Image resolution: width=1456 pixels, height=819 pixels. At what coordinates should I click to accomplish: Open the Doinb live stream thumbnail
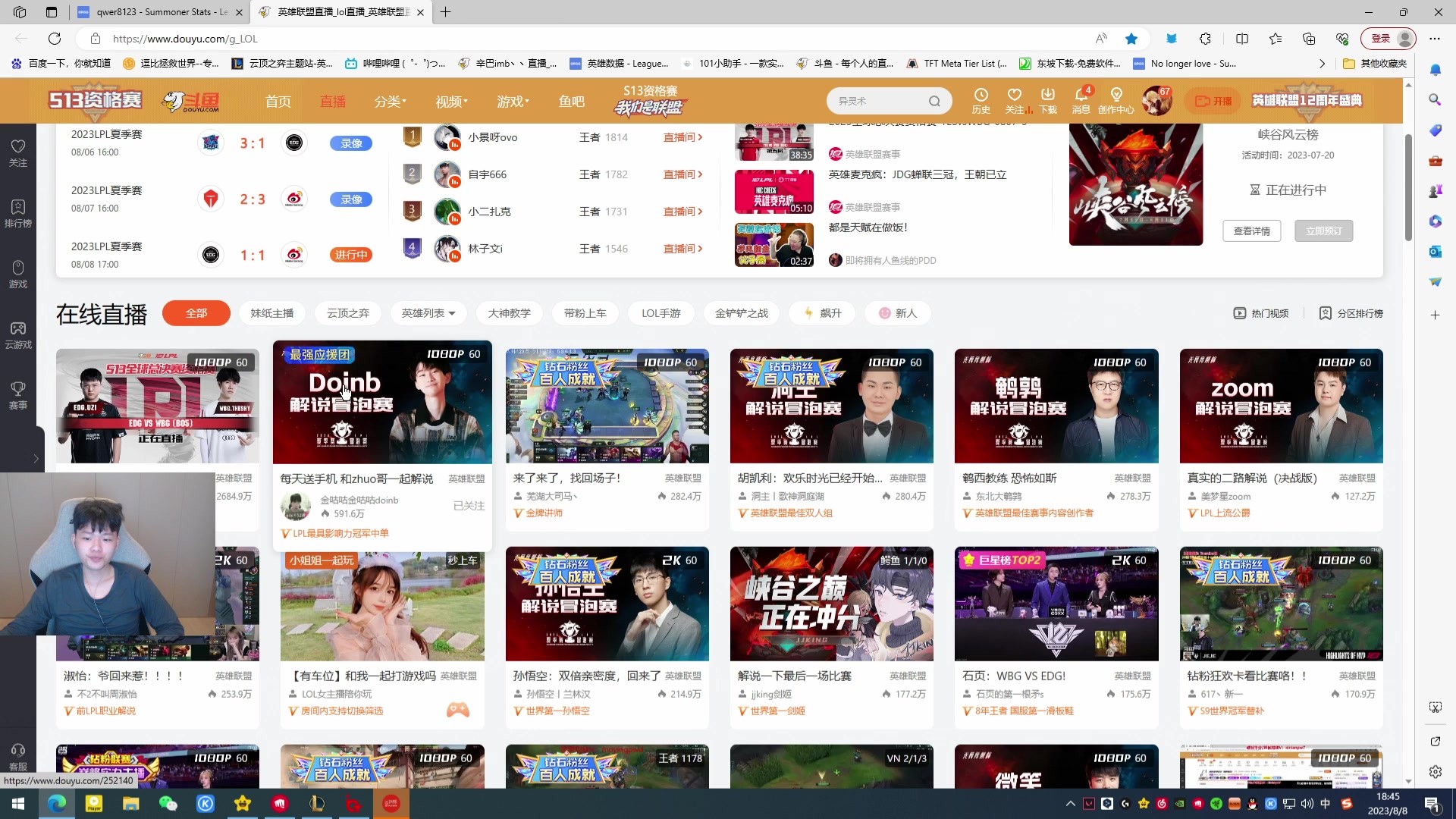click(x=382, y=403)
